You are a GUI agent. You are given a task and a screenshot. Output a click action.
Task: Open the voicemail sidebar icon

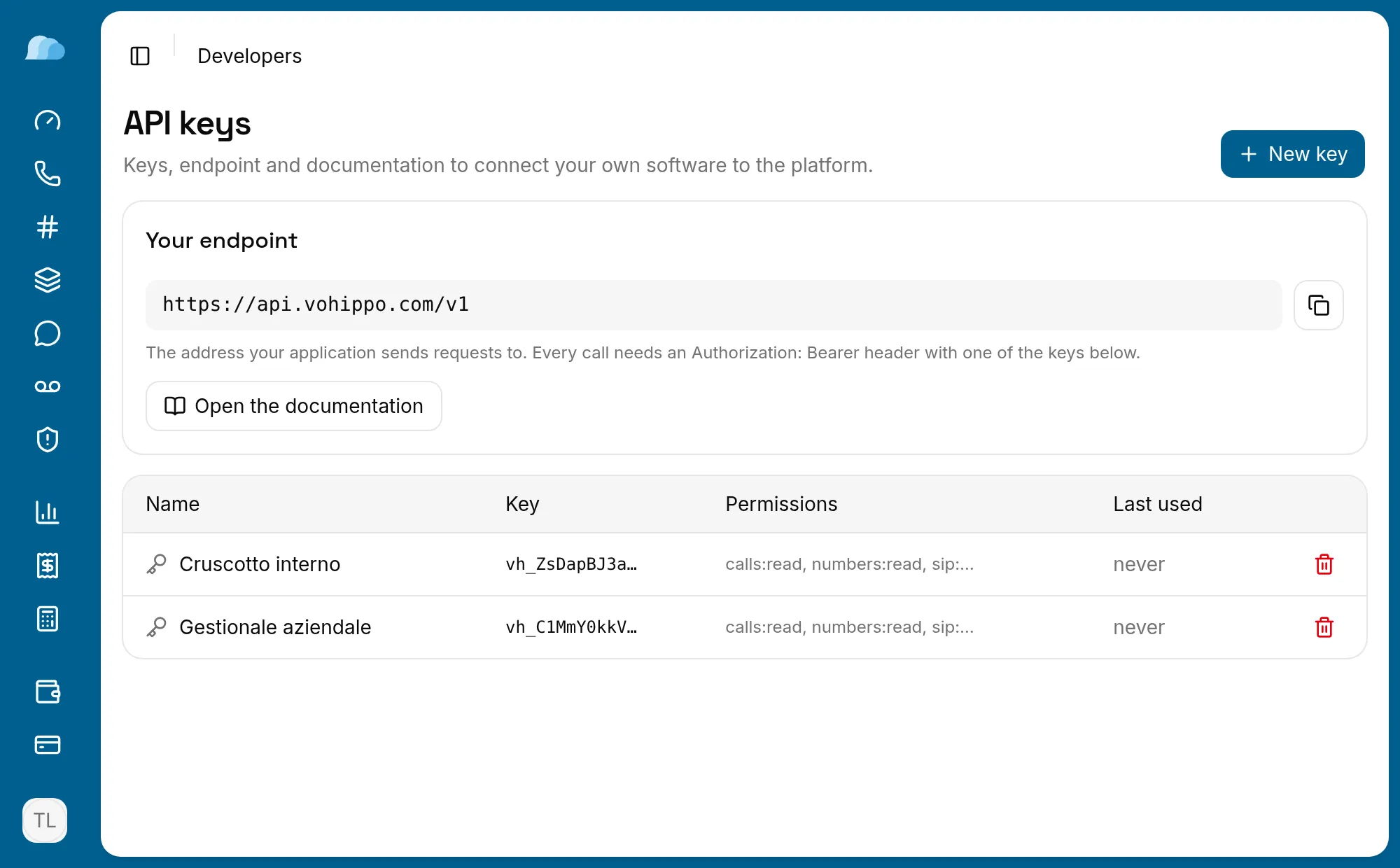[48, 386]
